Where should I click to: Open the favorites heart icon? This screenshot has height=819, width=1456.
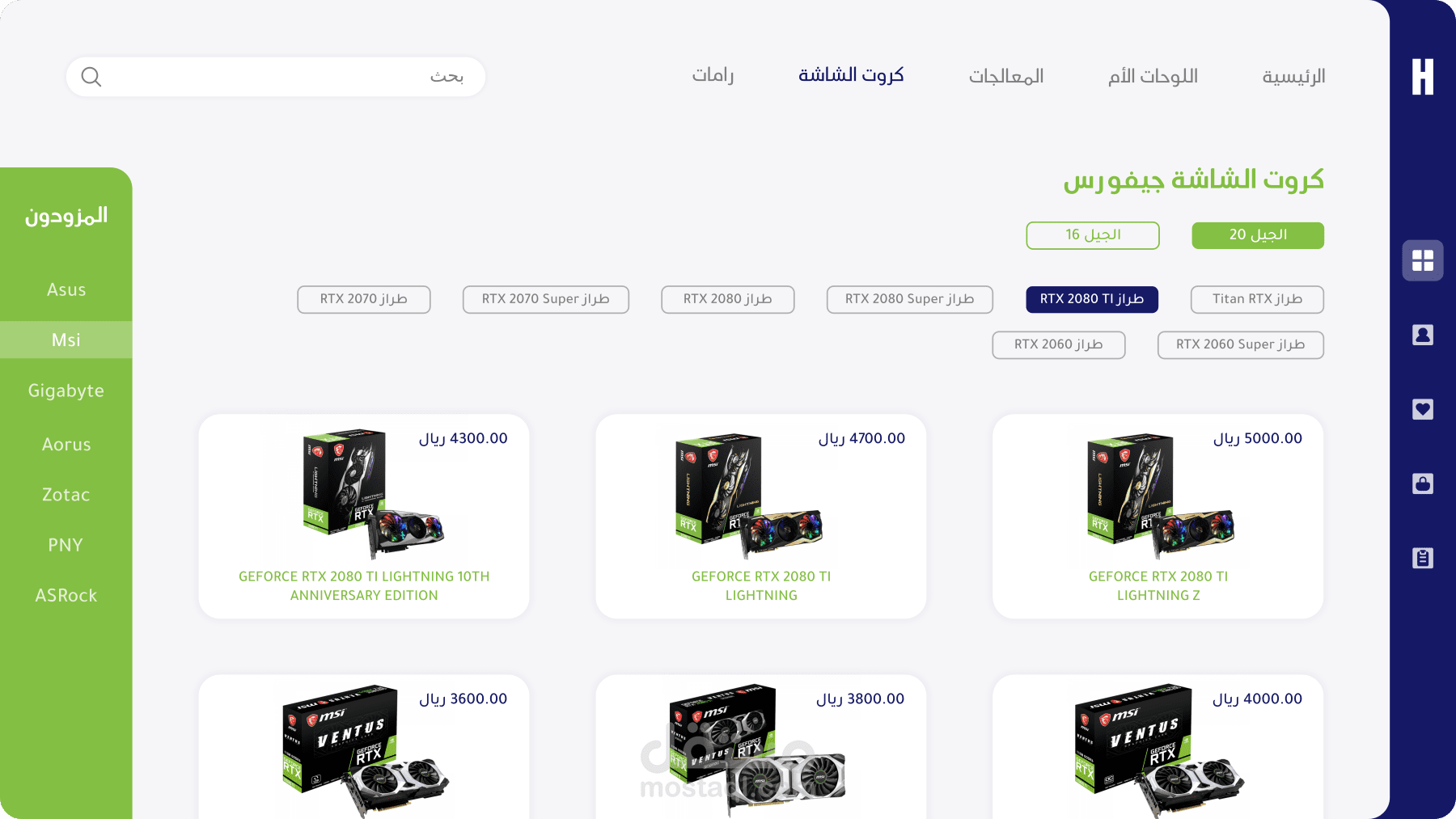pyautogui.click(x=1422, y=409)
